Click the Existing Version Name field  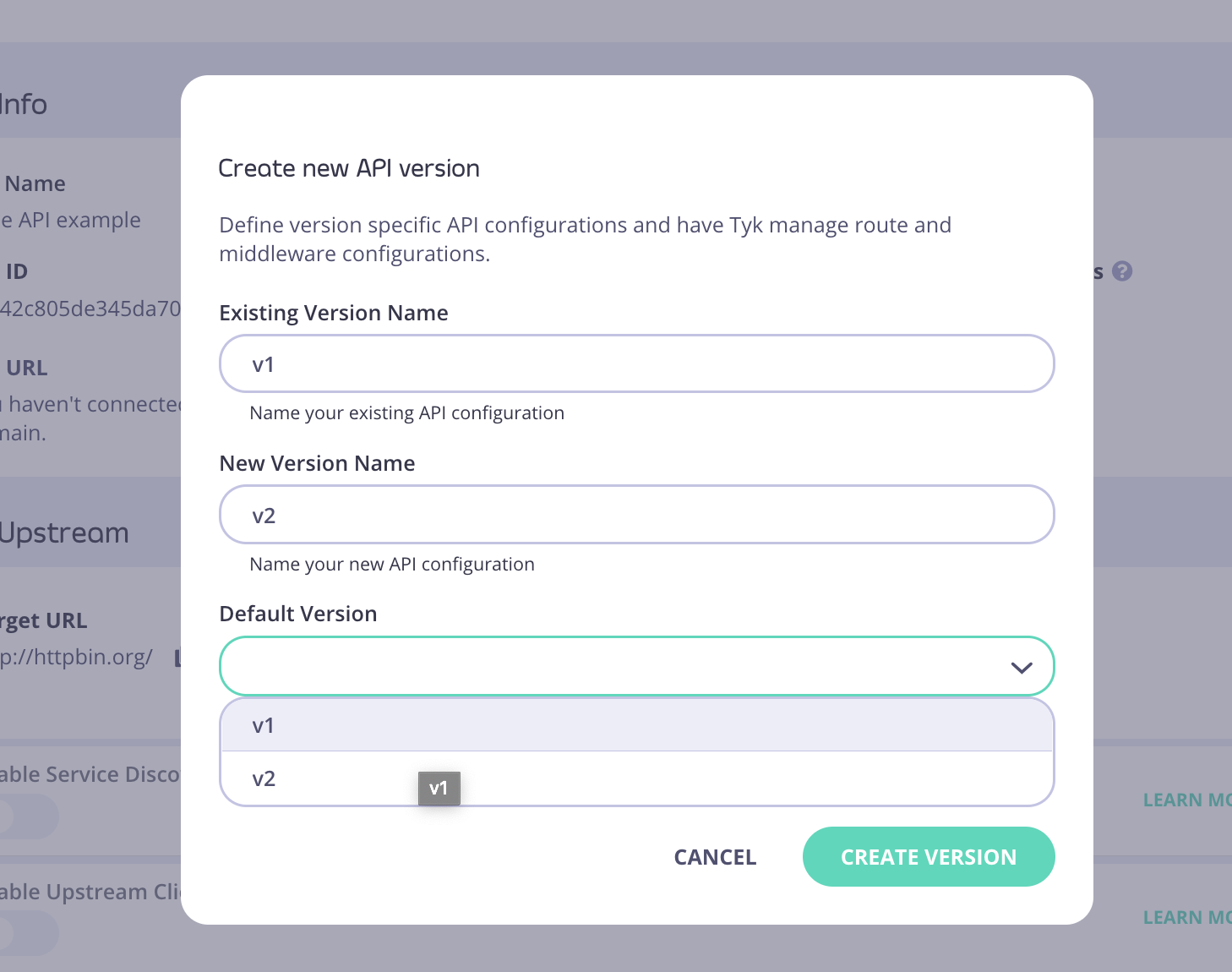(x=636, y=363)
